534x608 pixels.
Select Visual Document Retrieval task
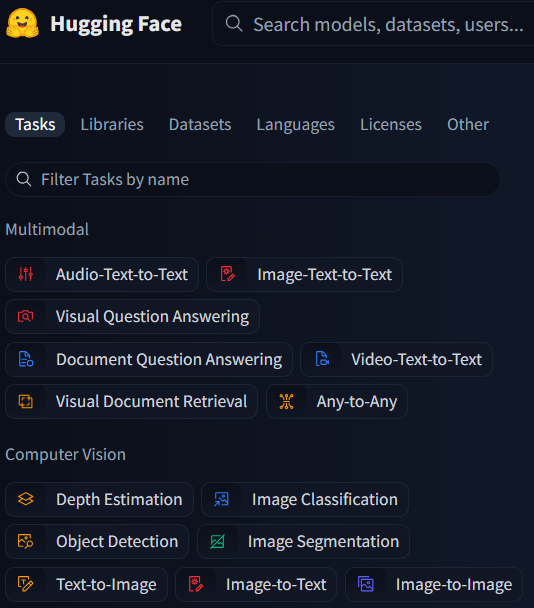tap(131, 402)
